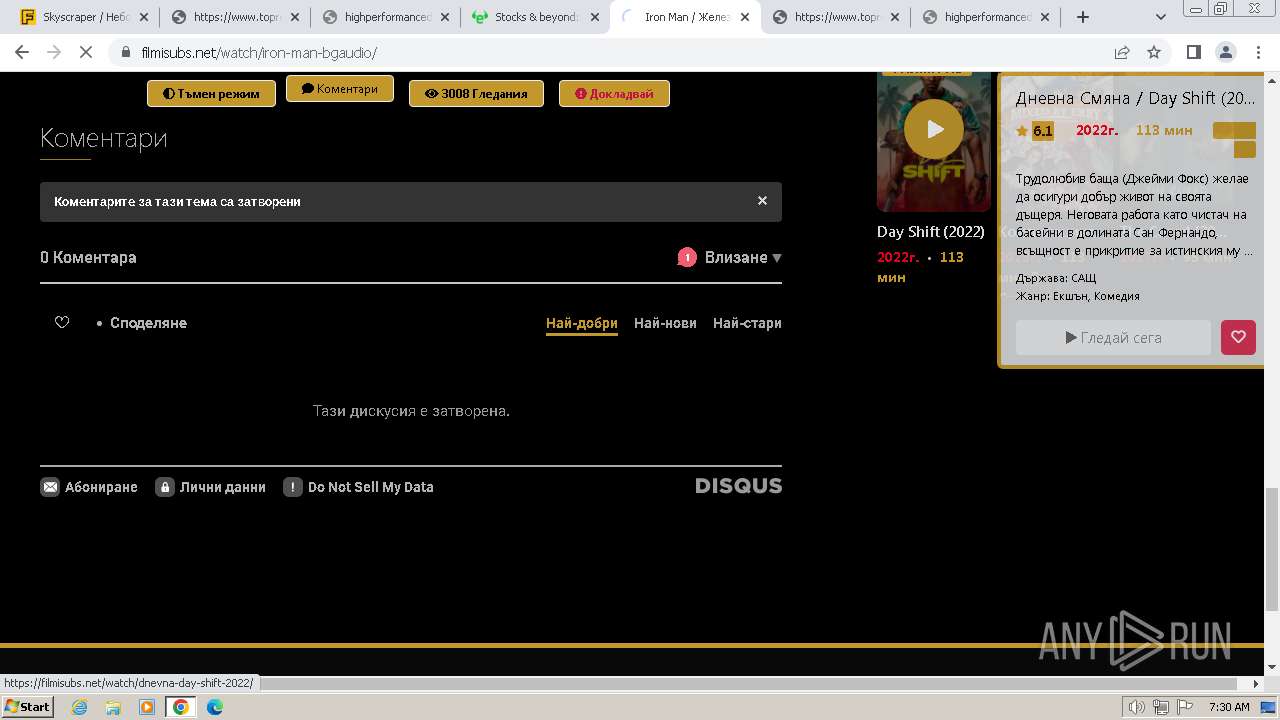Click the address bar URL
Viewport: 1280px width, 720px height.
pos(259,52)
